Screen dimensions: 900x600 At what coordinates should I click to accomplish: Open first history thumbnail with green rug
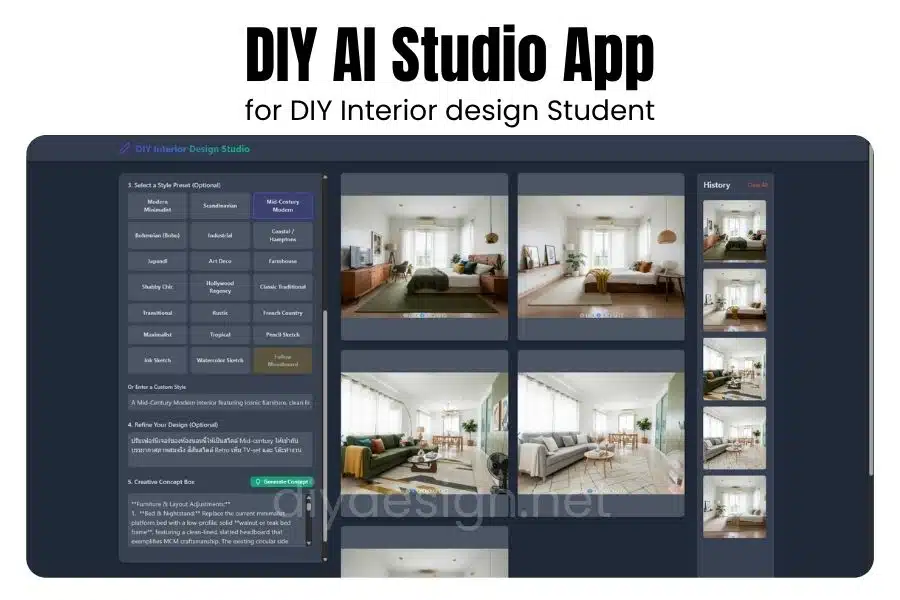(734, 231)
